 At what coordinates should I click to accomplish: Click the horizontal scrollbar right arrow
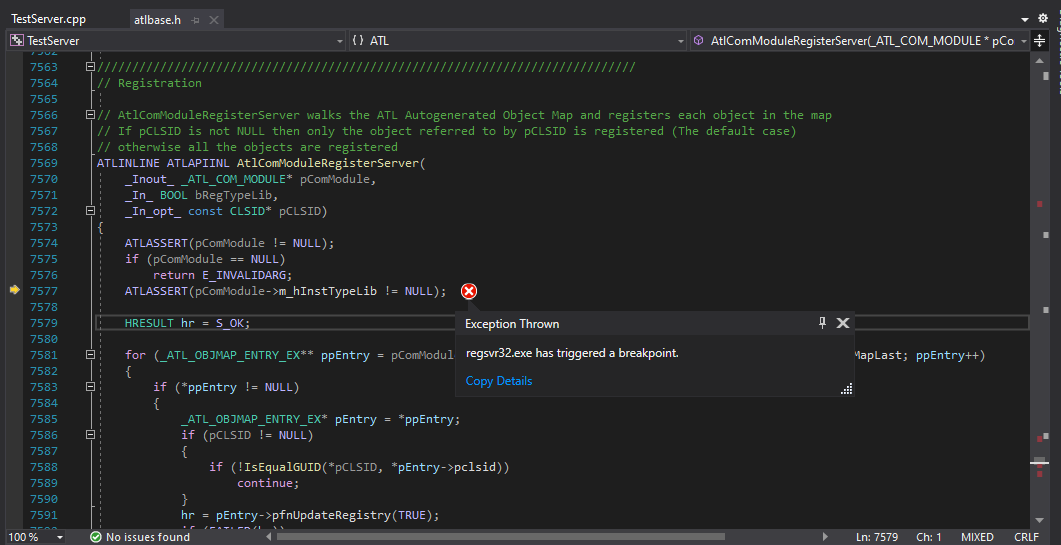point(825,537)
